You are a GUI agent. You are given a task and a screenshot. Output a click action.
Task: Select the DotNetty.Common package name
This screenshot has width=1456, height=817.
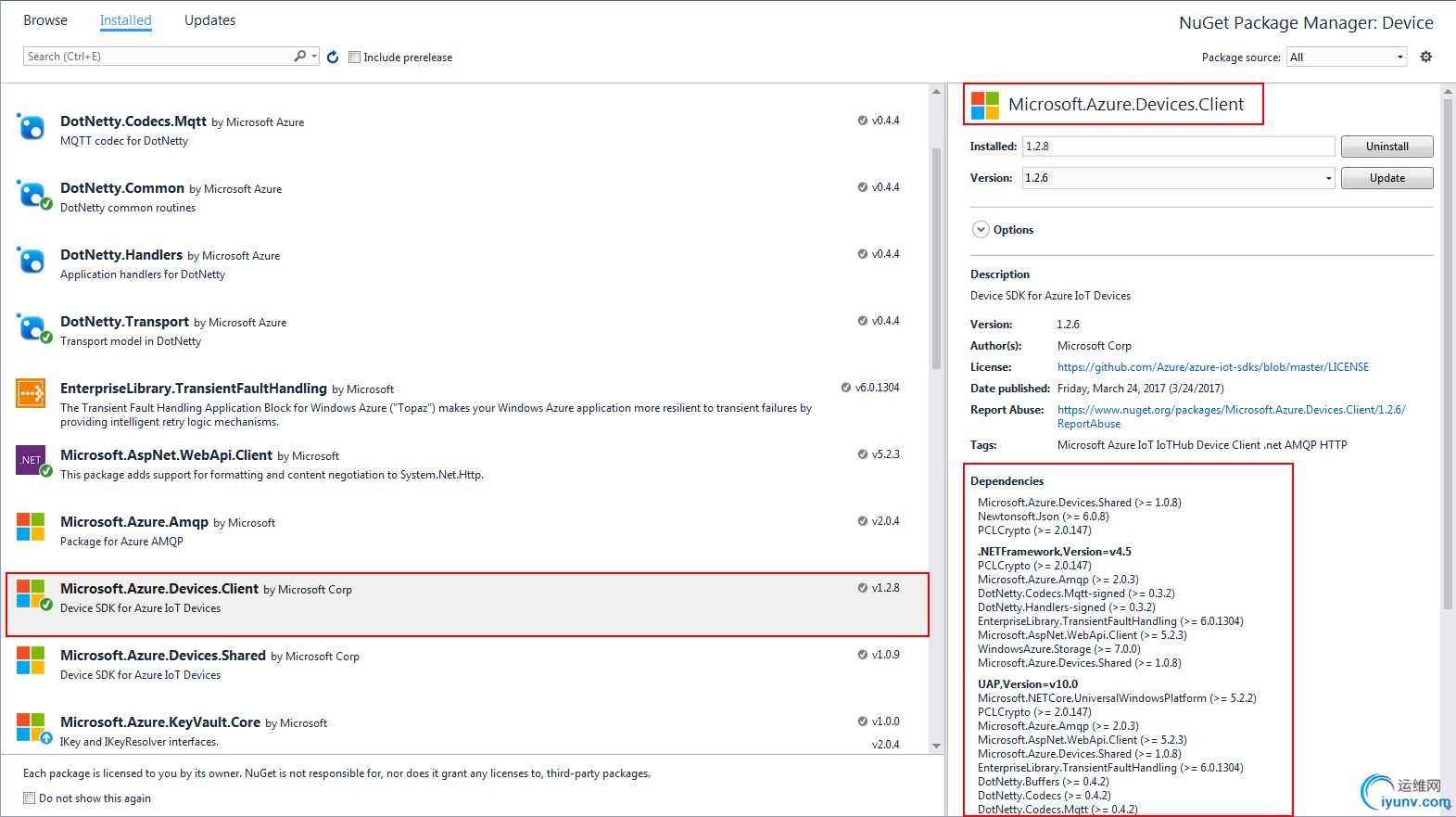122,188
